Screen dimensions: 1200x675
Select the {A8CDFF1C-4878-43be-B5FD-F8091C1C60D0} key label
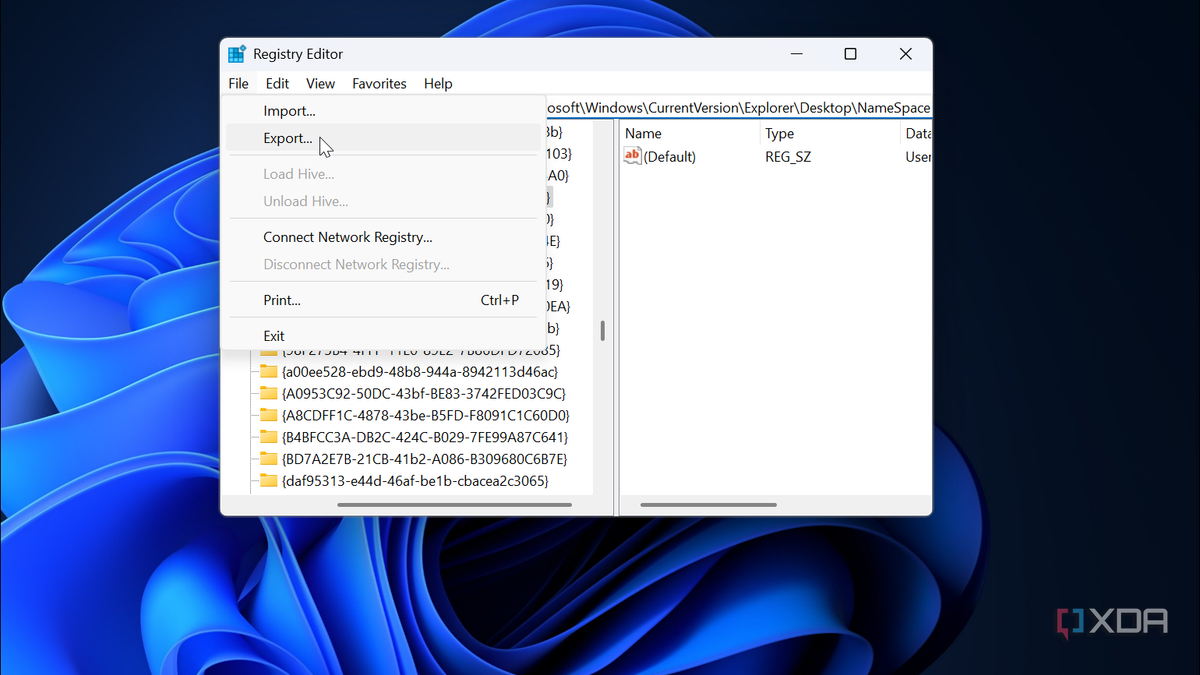tap(425, 415)
